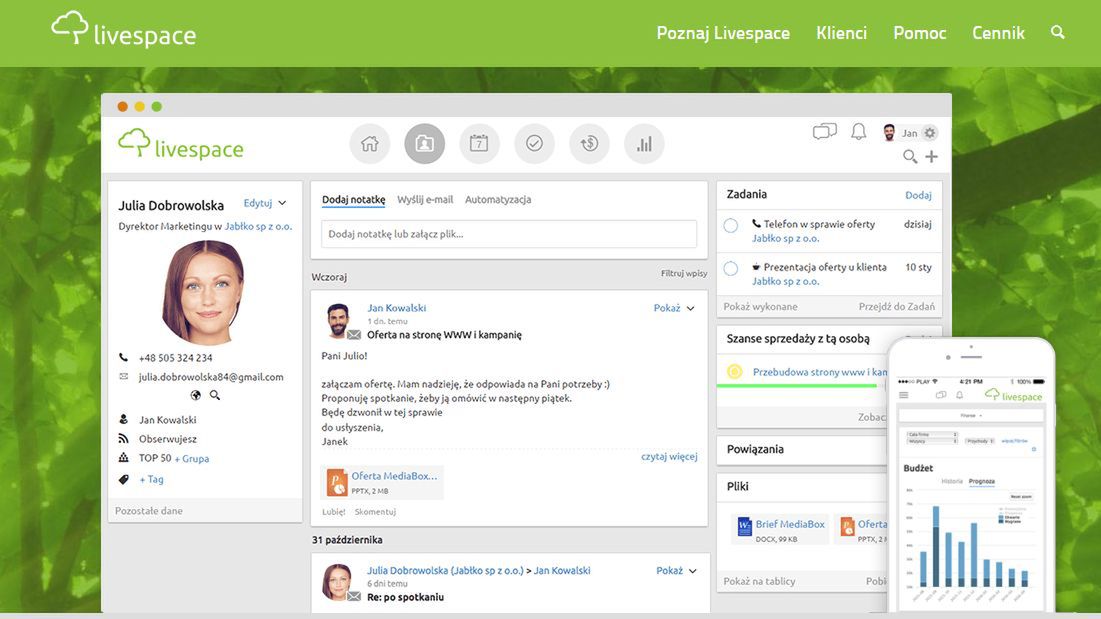Screen dimensions: 1101x619
Task: Mark Prezentacja oferty u klienta as done
Action: [729, 268]
